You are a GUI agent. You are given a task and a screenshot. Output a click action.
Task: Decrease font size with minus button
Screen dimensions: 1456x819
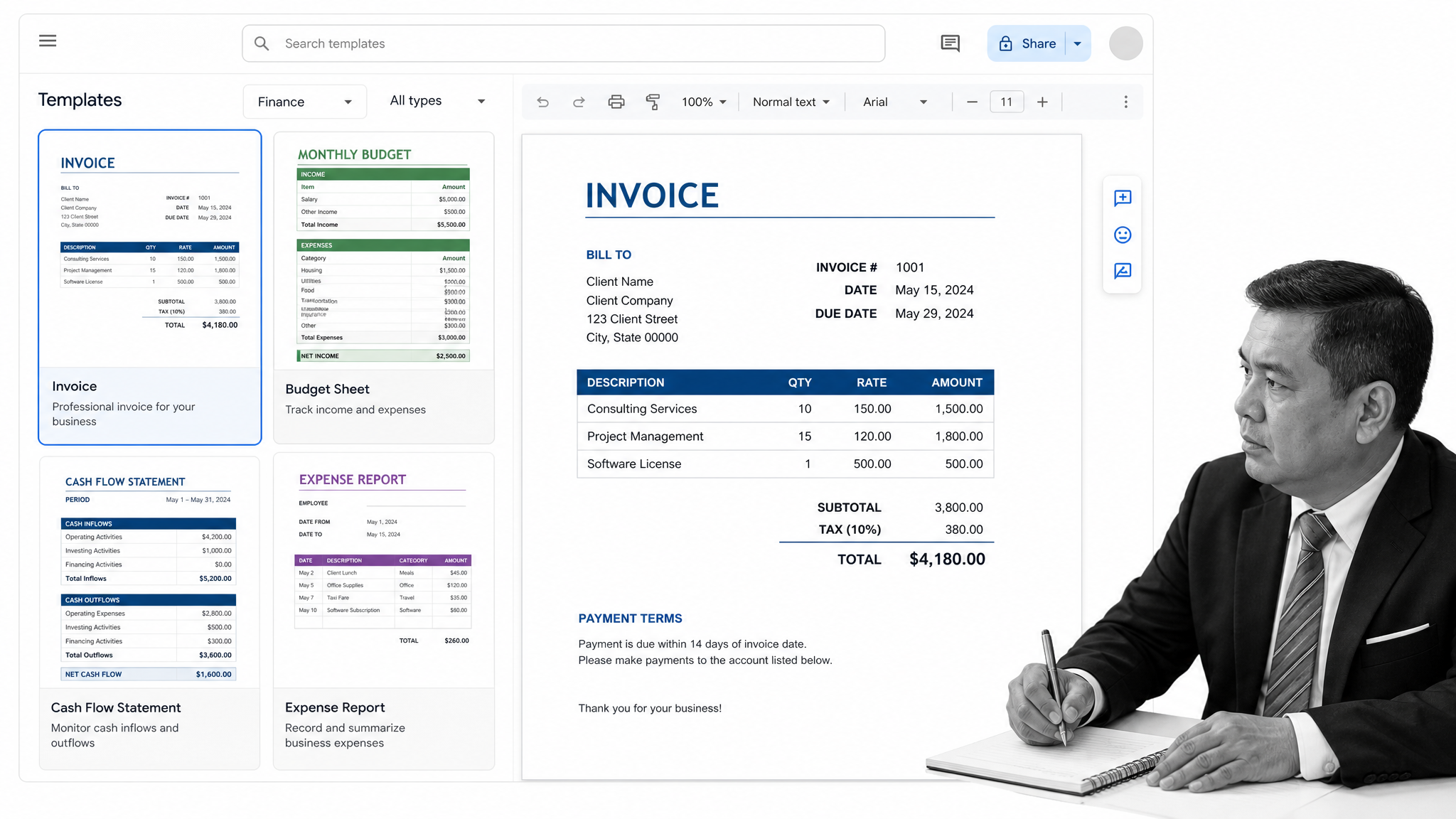pos(972,102)
